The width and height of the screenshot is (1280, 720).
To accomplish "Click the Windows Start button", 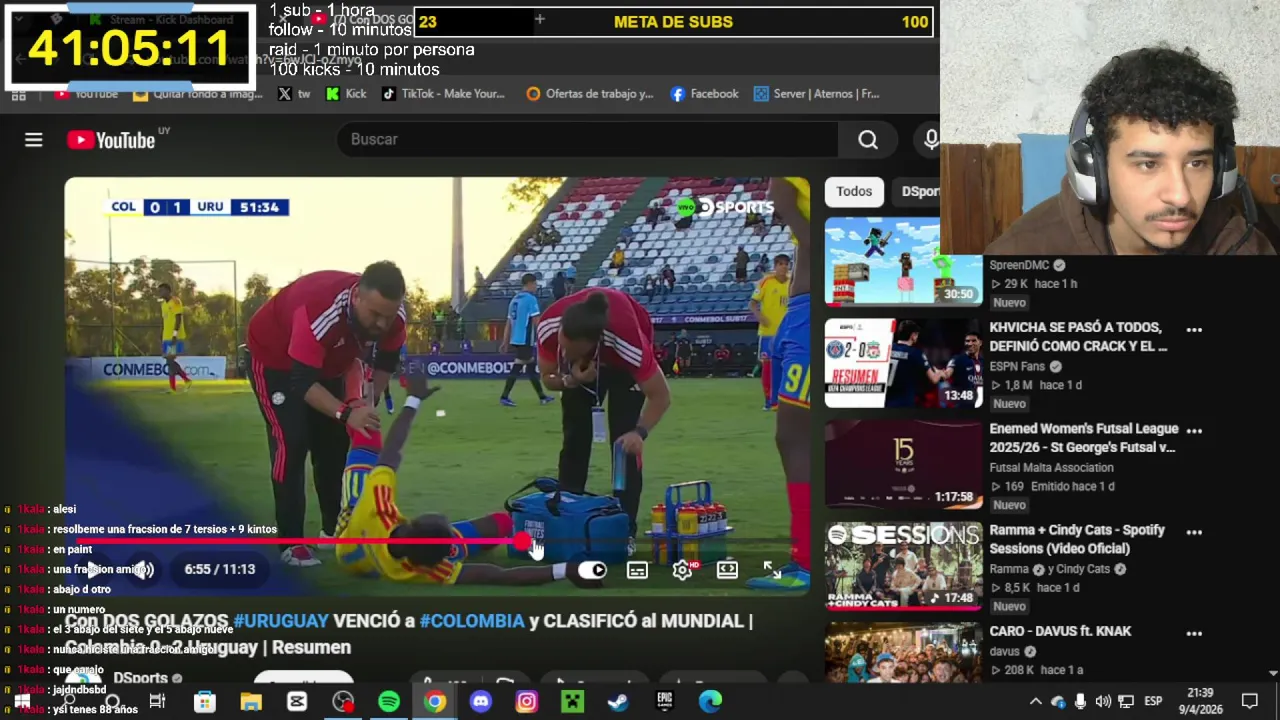I will 21,702.
